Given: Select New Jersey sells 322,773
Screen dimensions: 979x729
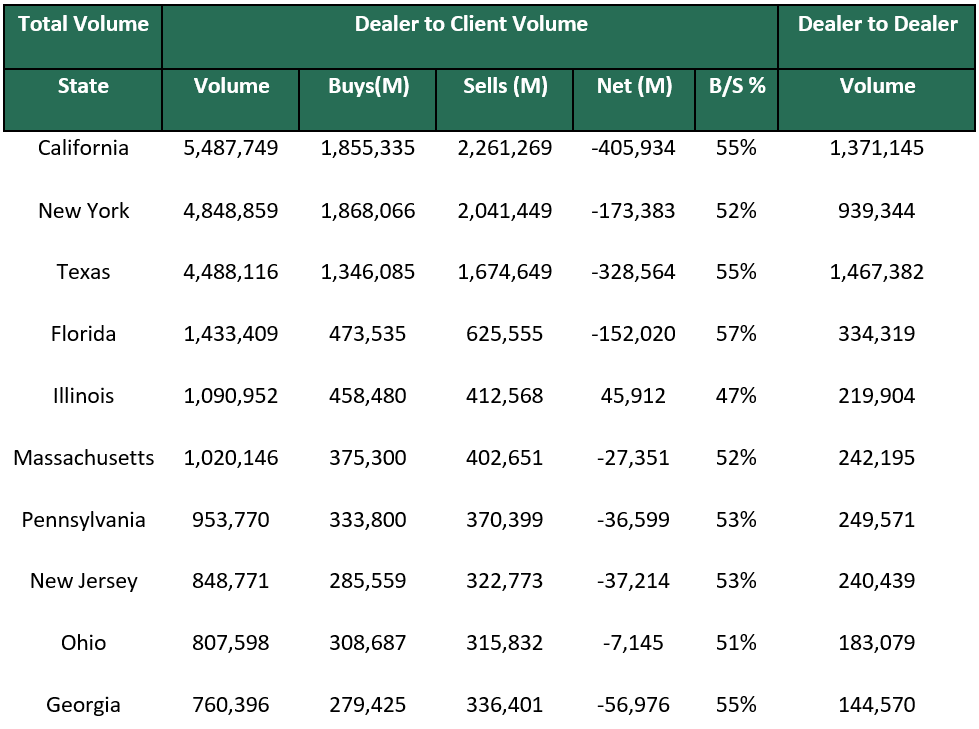Looking at the screenshot, I should pos(504,581).
